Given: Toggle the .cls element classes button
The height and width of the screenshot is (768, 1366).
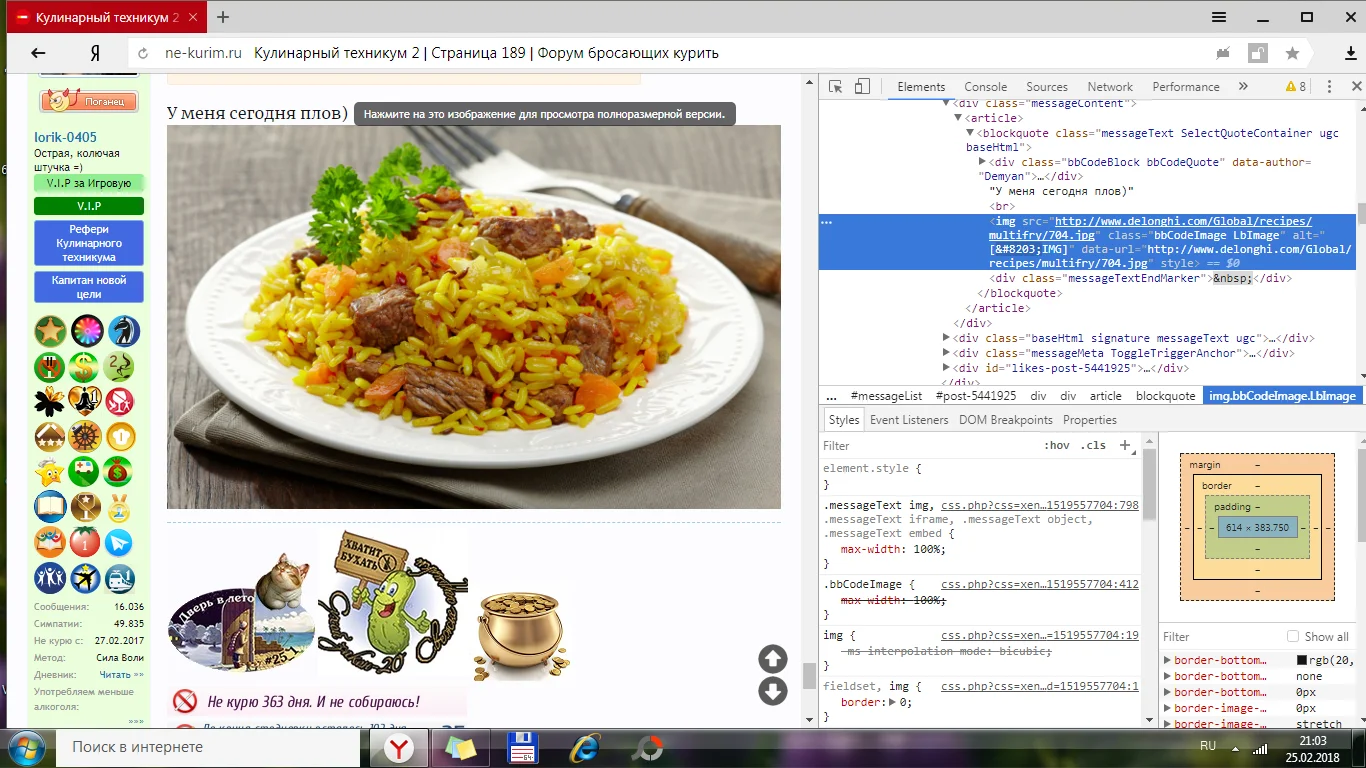Looking at the screenshot, I should pos(1093,445).
